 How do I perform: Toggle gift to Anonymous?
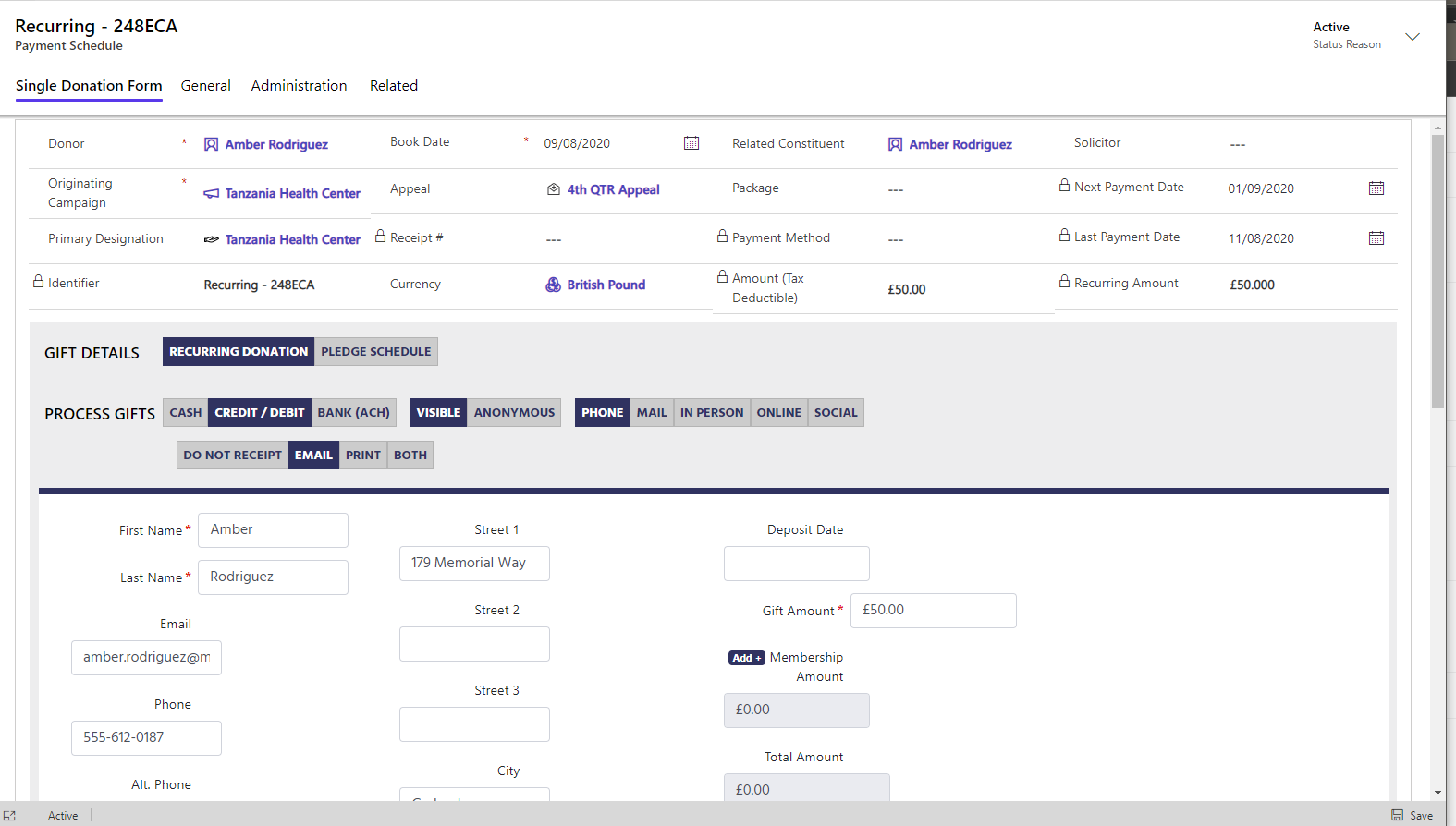[514, 413]
